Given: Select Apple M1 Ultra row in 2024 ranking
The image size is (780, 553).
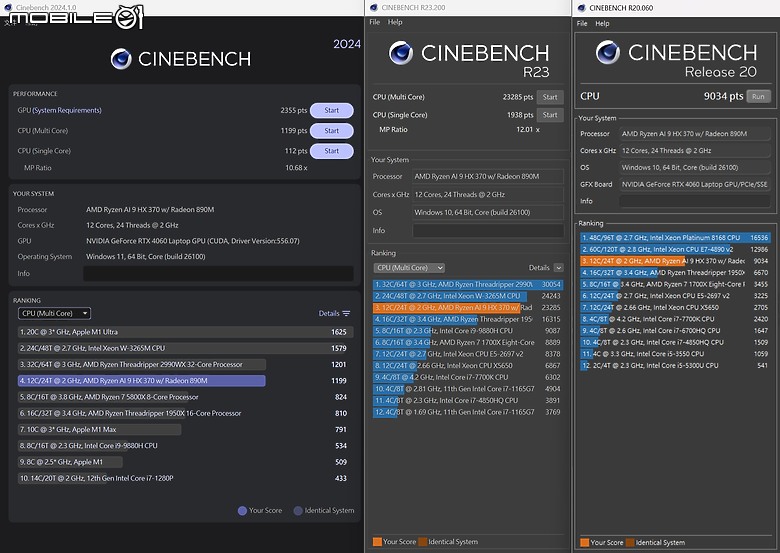Looking at the screenshot, I should tap(186, 332).
